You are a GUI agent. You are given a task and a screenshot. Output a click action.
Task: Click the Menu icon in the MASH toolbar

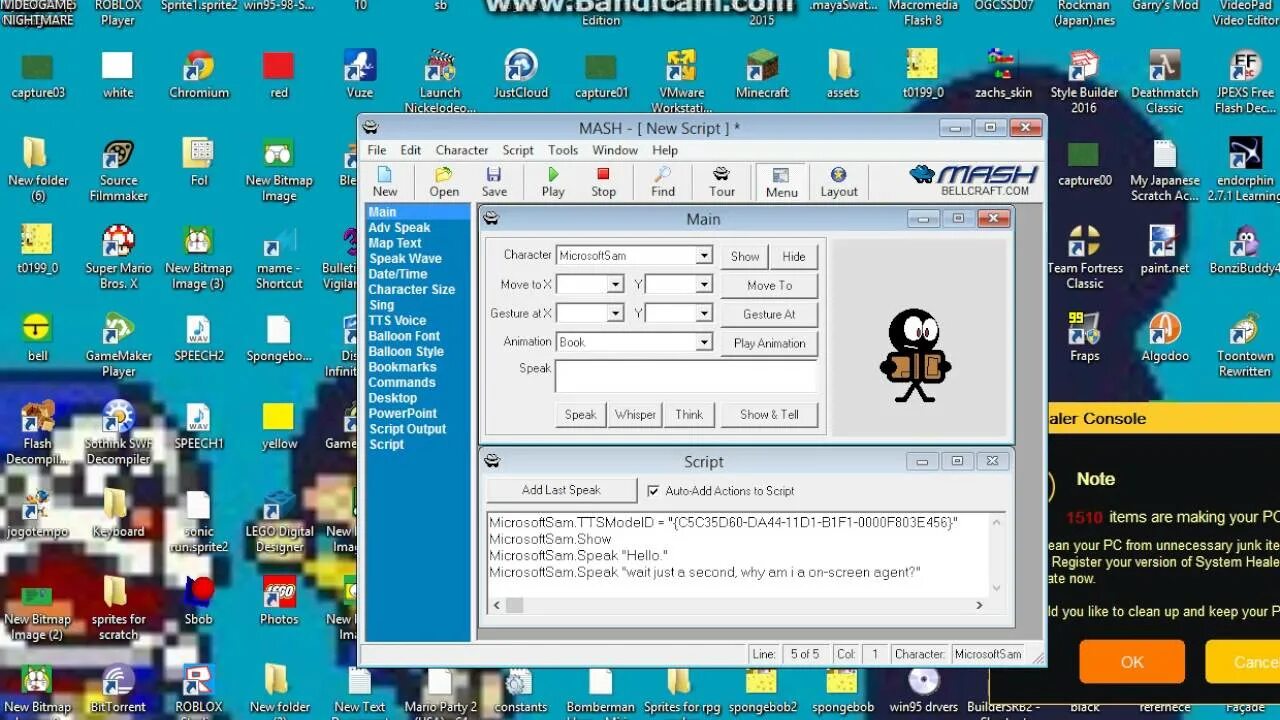point(781,181)
